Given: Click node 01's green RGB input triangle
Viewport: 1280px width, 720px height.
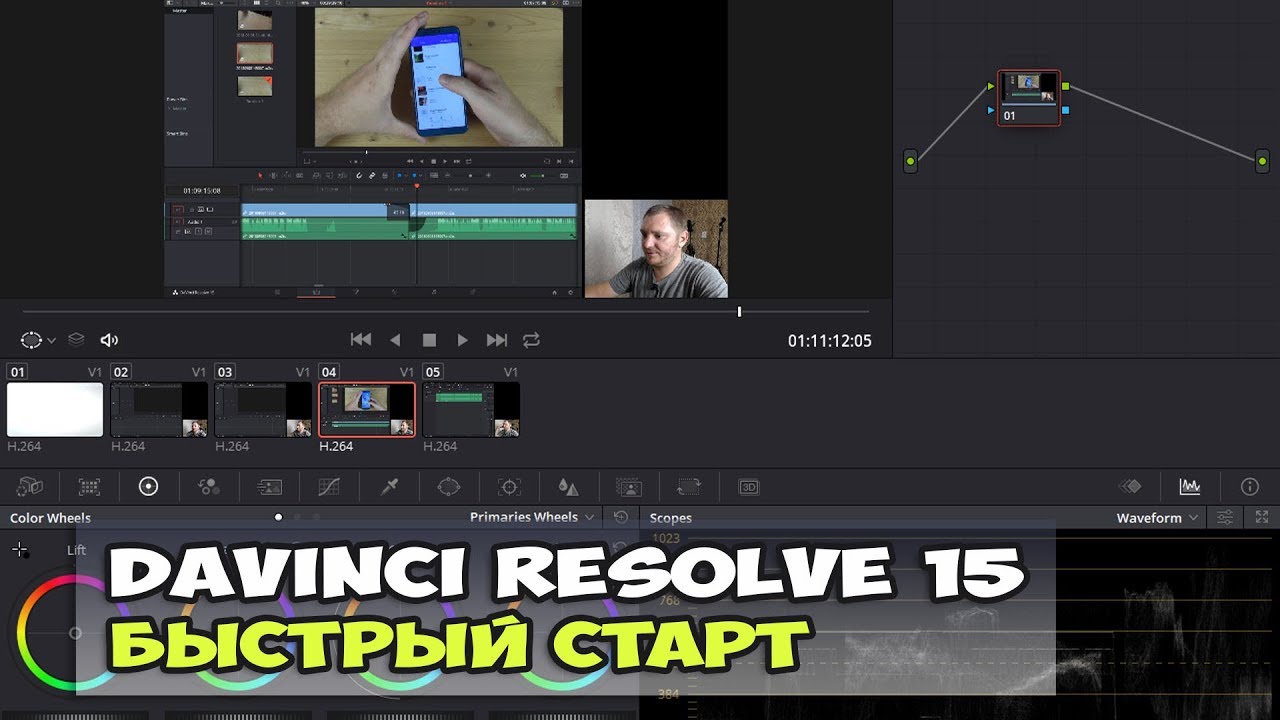Looking at the screenshot, I should [991, 86].
